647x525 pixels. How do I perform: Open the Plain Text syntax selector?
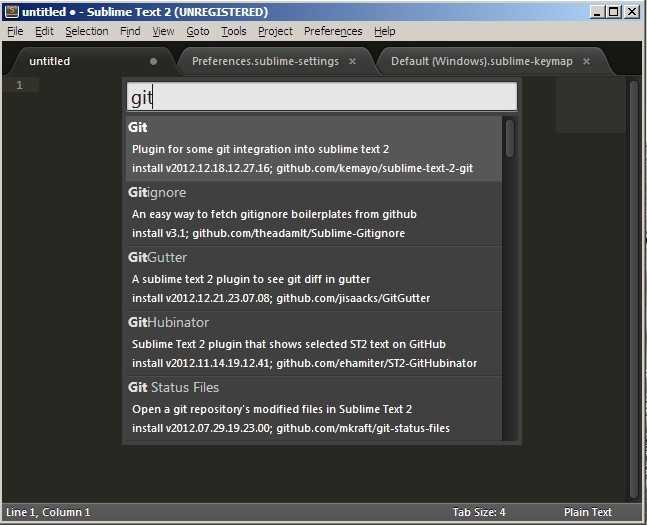tap(588, 512)
